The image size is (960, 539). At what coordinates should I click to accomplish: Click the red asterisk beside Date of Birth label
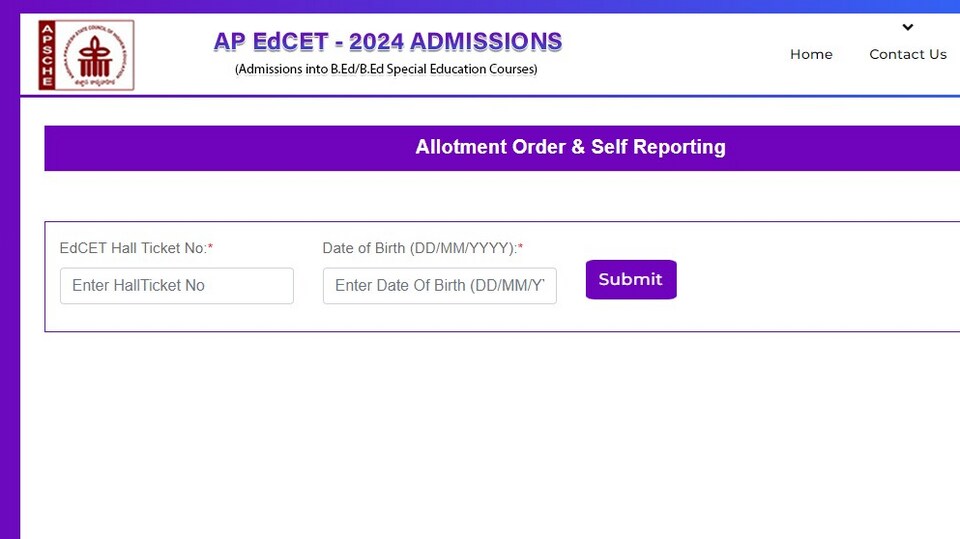click(520, 246)
